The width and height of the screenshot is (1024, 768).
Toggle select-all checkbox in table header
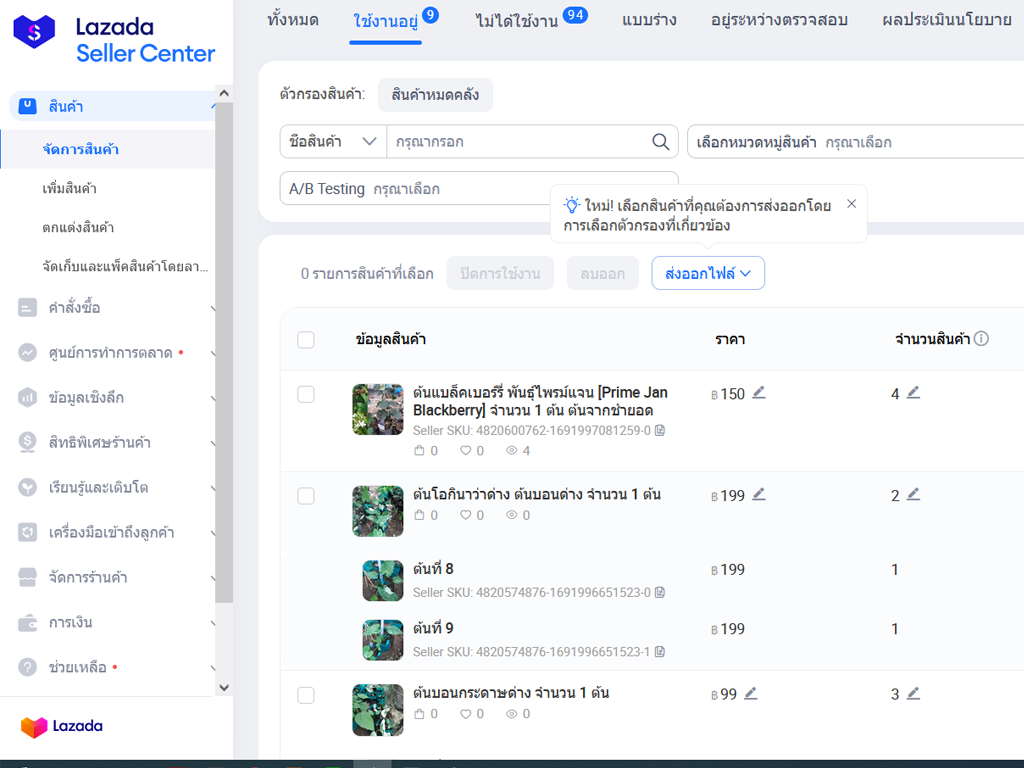pos(306,340)
